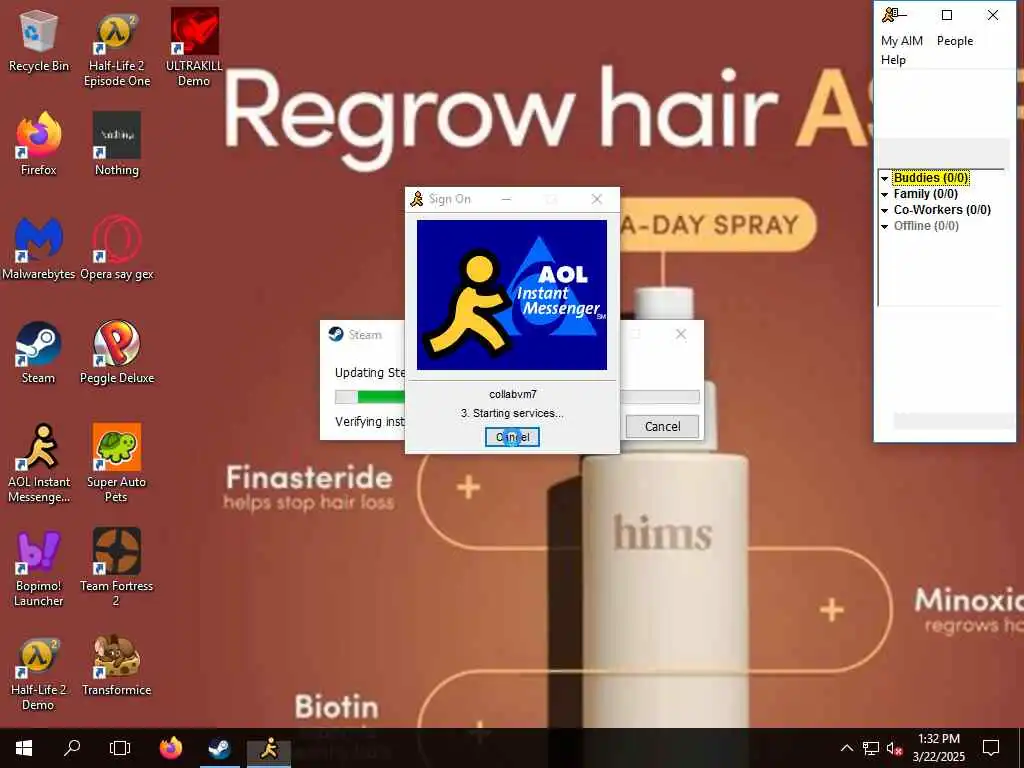Screen dimensions: 1024x768
Task: Collapse the Family (0/0) group
Action: click(884, 195)
